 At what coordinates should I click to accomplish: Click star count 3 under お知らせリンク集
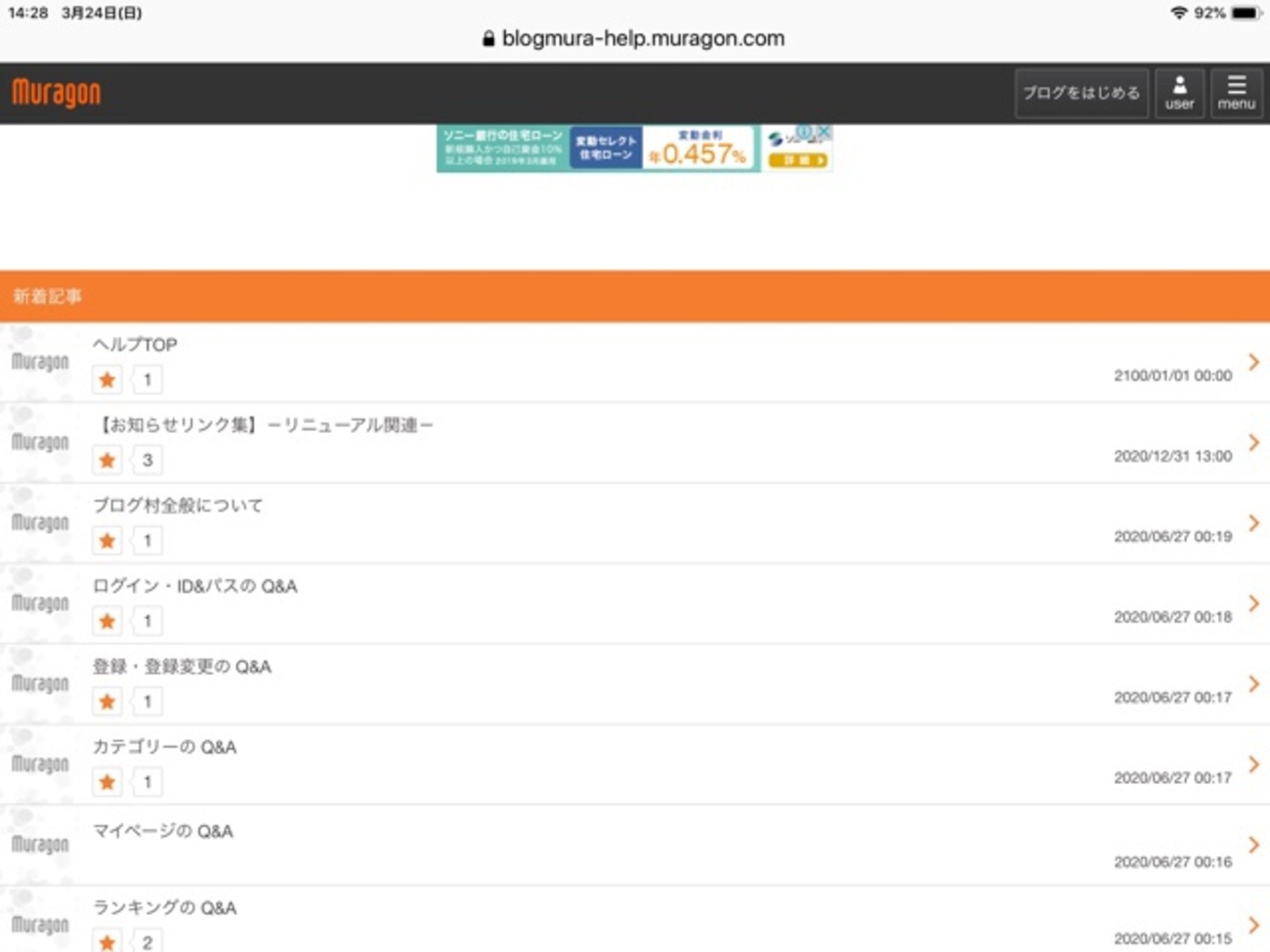[148, 460]
